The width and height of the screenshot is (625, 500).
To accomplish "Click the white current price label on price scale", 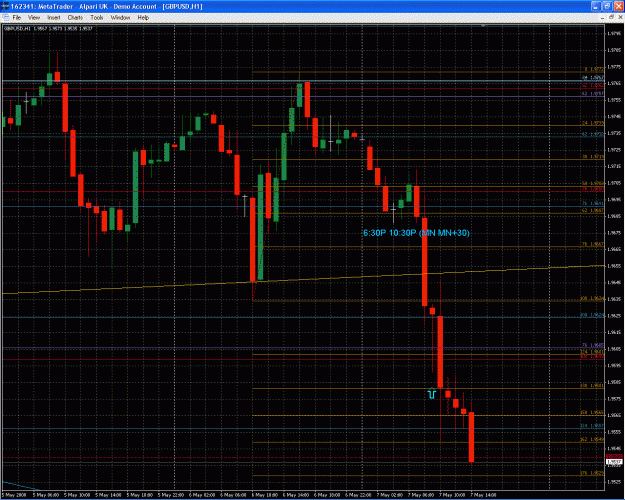I will 613,462.
